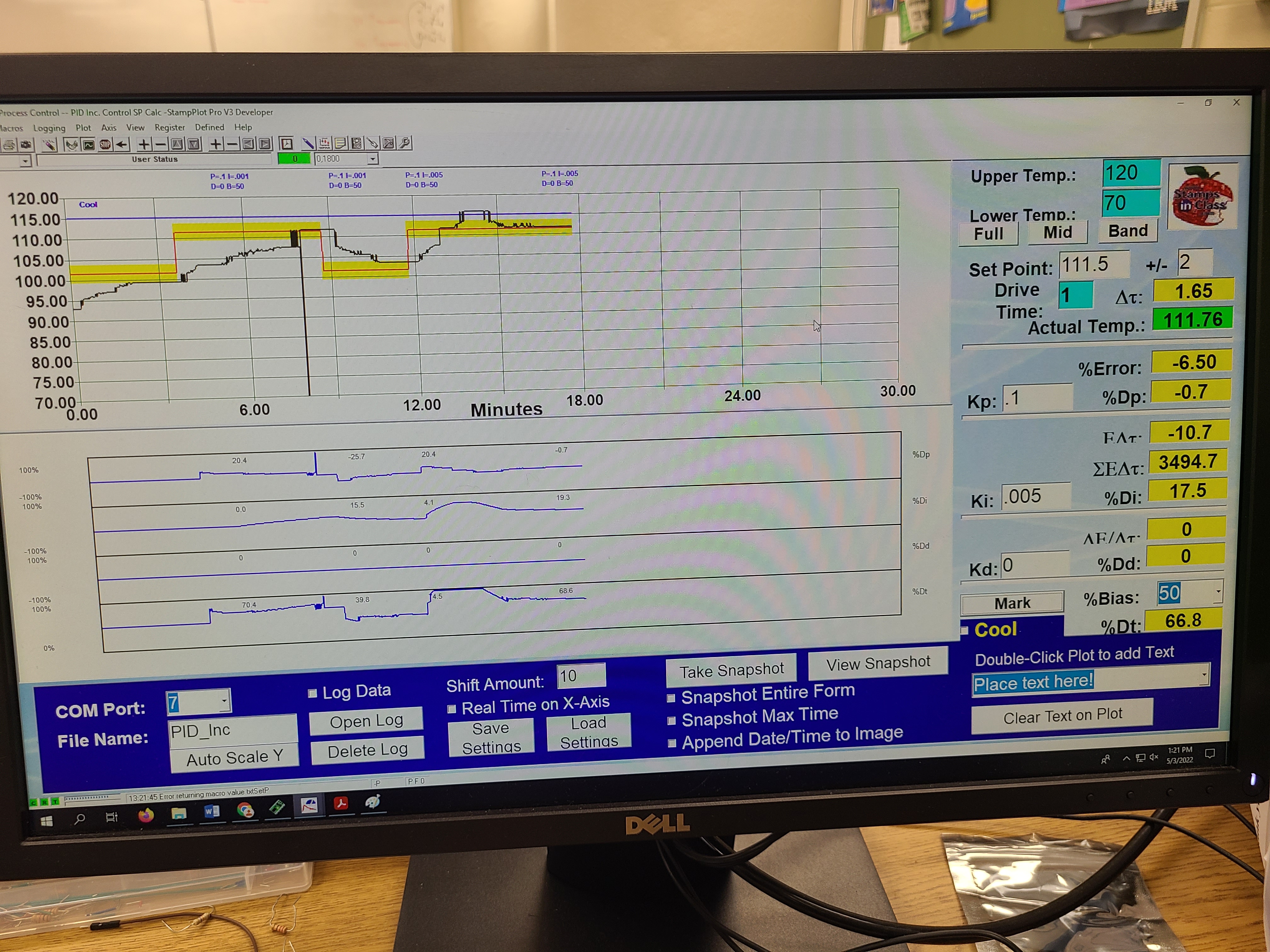Image resolution: width=1270 pixels, height=952 pixels.
Task: Check Snapshot Entire Form option
Action: [671, 698]
